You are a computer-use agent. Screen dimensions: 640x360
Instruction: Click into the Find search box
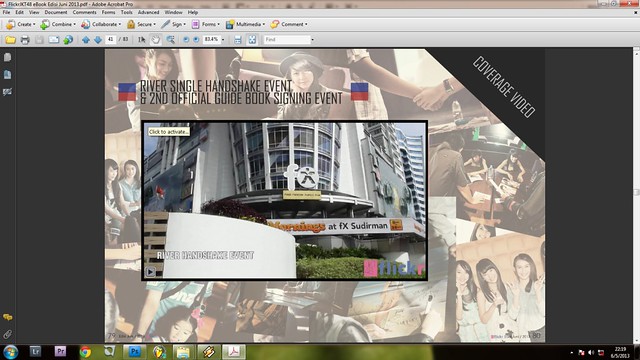click(x=287, y=40)
